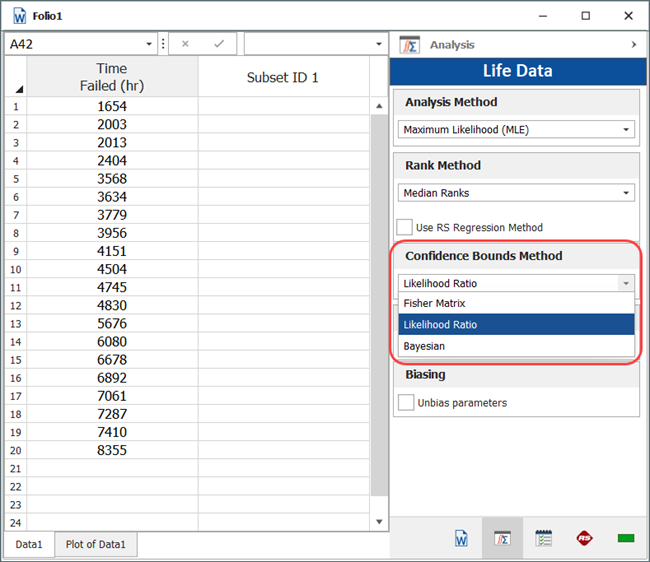The image size is (650, 562).
Task: Select the cell containing 2003
Action: click(112, 124)
